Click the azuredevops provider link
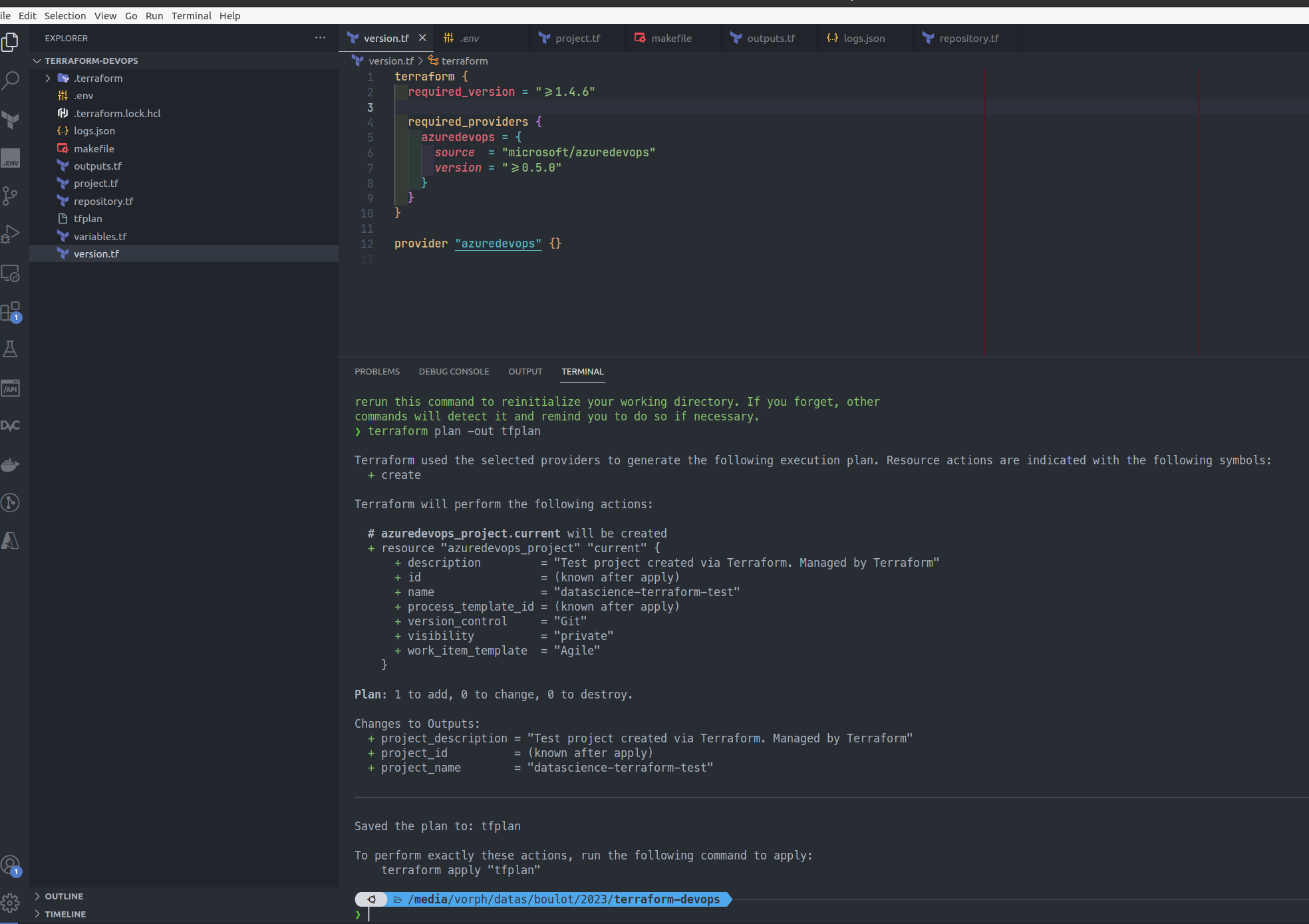 [x=498, y=243]
